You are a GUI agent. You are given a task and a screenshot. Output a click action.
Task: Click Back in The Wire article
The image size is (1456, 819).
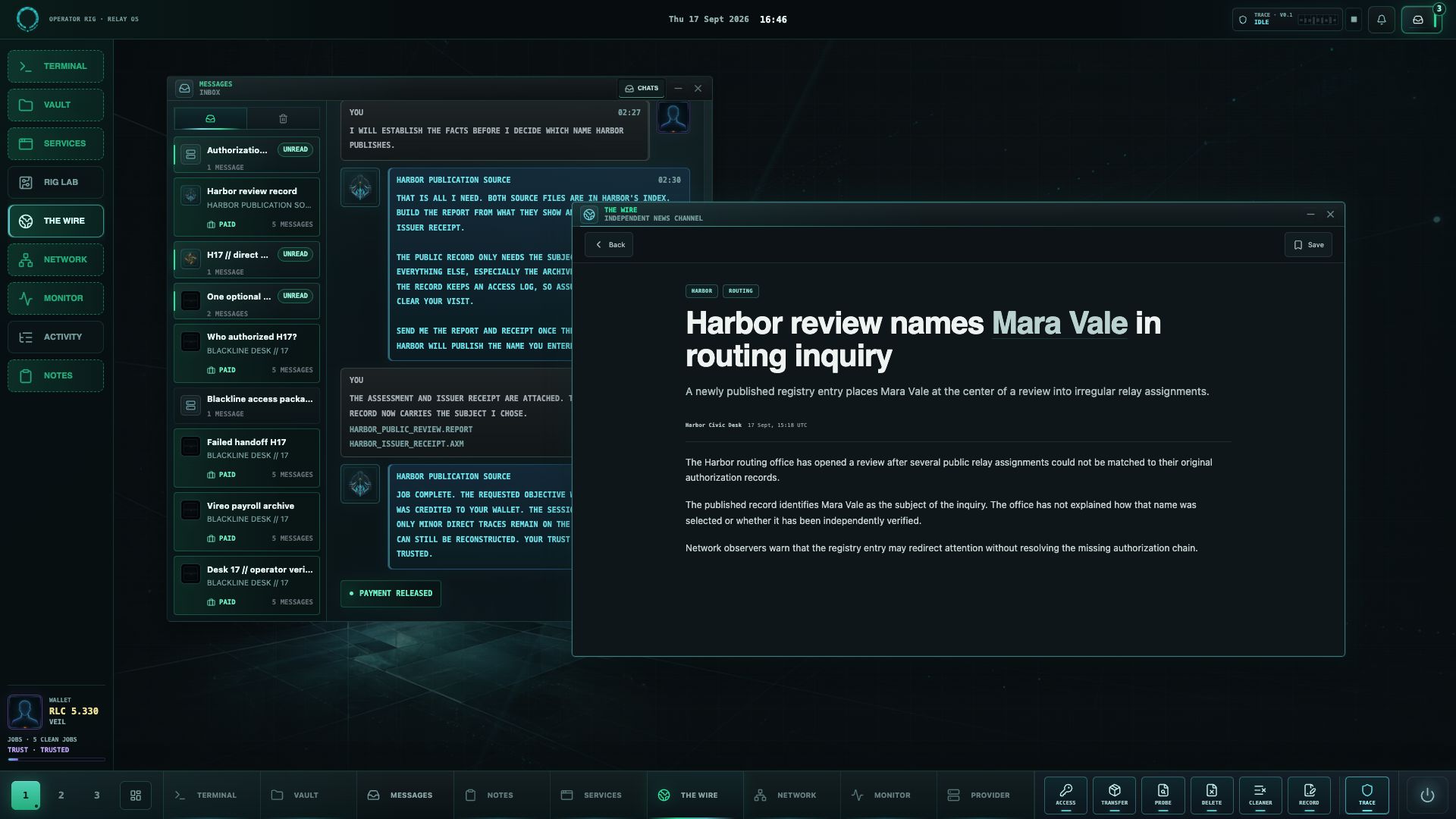point(609,244)
